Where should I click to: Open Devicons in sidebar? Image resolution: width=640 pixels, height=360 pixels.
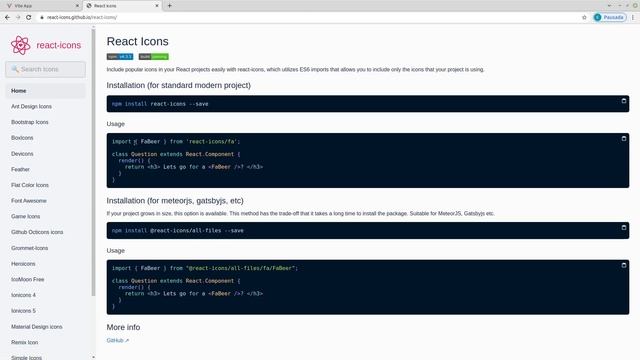[x=22, y=154]
